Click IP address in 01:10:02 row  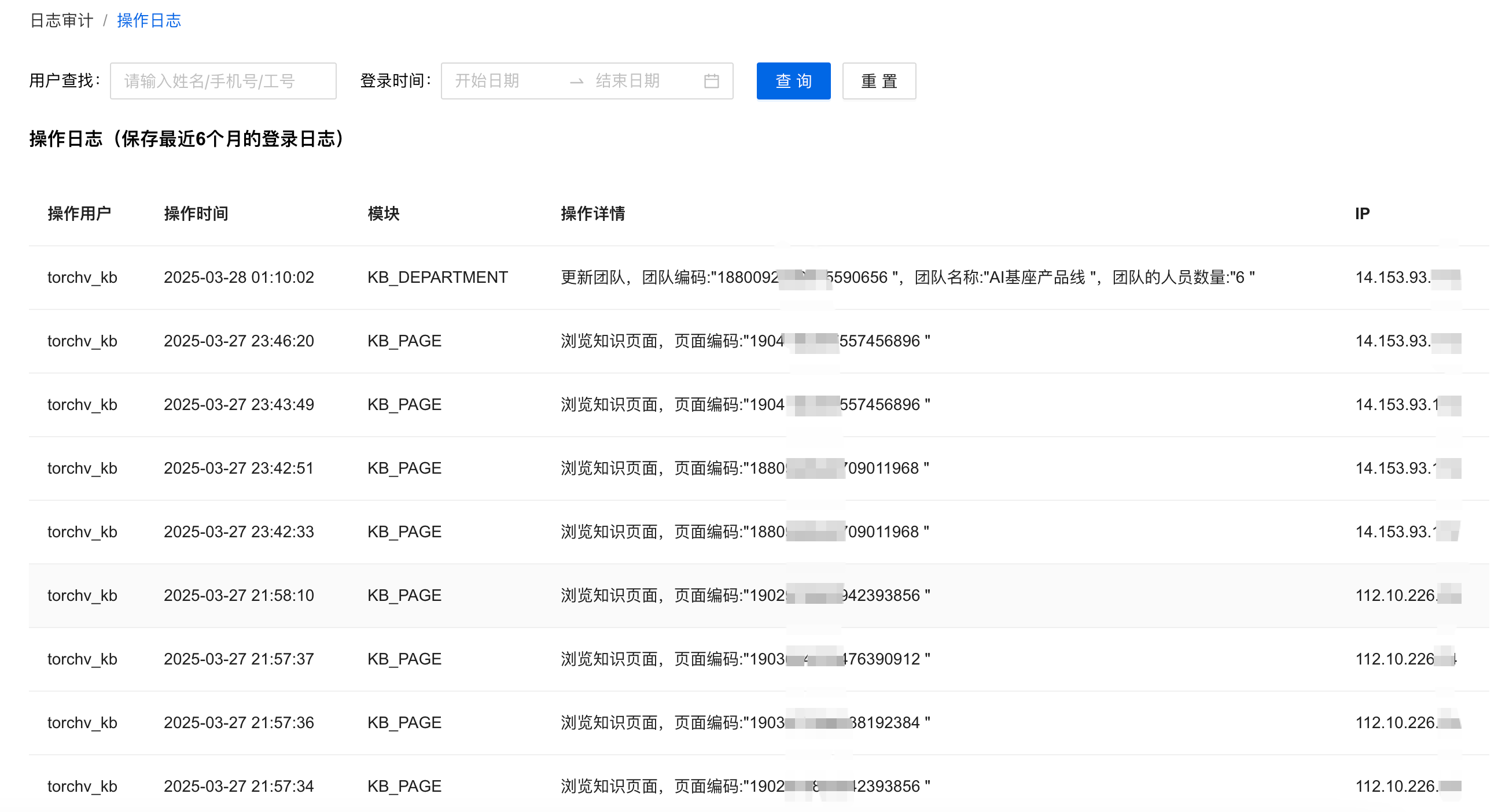click(1408, 278)
